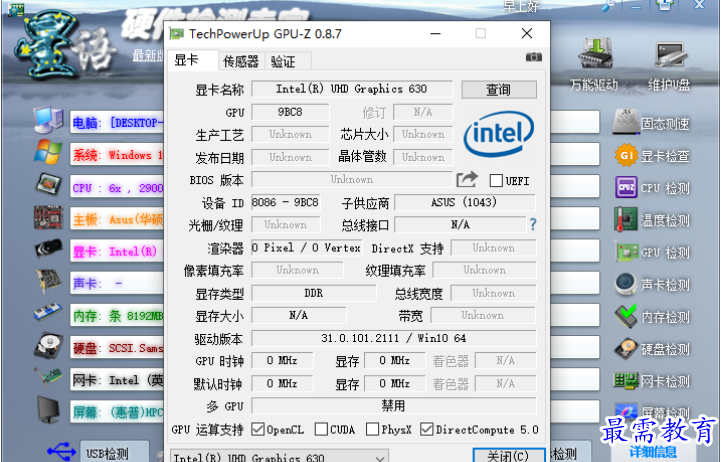Click the monitor icon beside 屏幕
Viewport: 724px width, 462px height.
click(x=48, y=410)
